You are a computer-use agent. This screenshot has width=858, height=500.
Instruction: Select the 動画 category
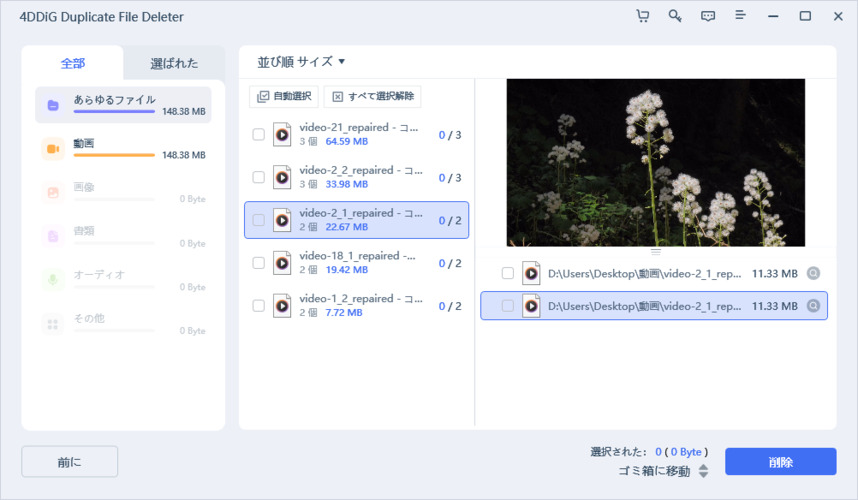123,149
